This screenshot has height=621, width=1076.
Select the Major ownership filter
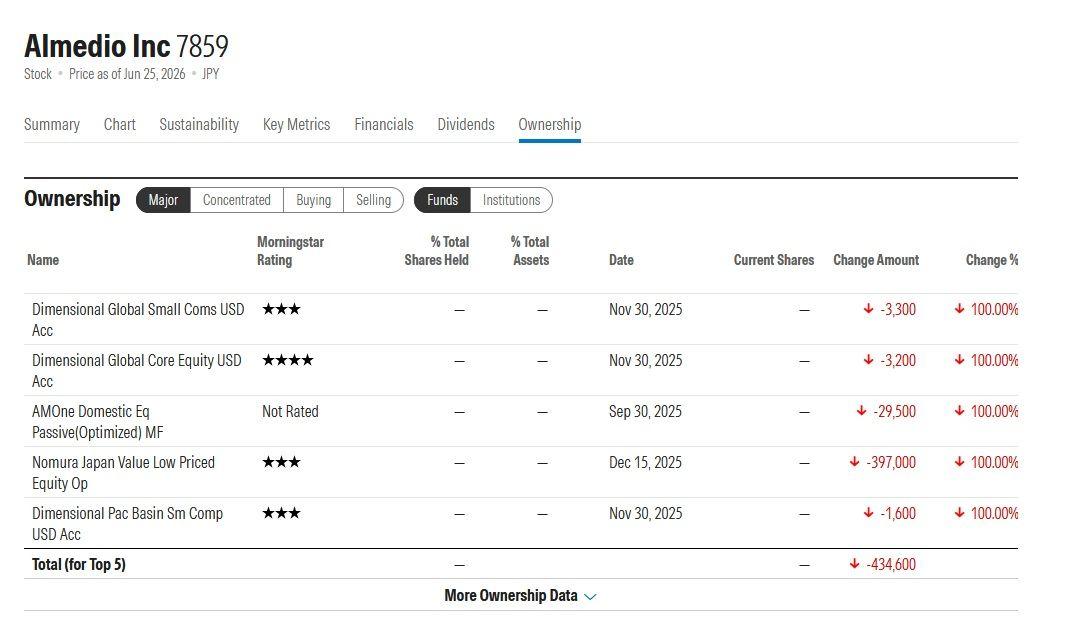(x=163, y=200)
